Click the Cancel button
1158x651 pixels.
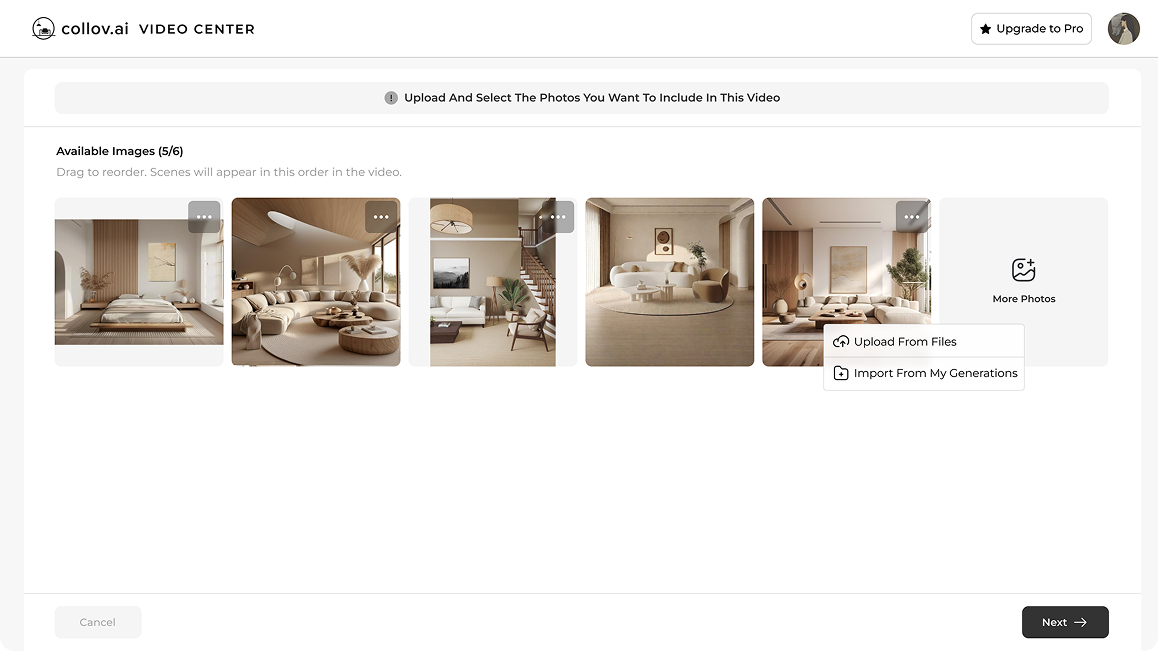pos(97,622)
